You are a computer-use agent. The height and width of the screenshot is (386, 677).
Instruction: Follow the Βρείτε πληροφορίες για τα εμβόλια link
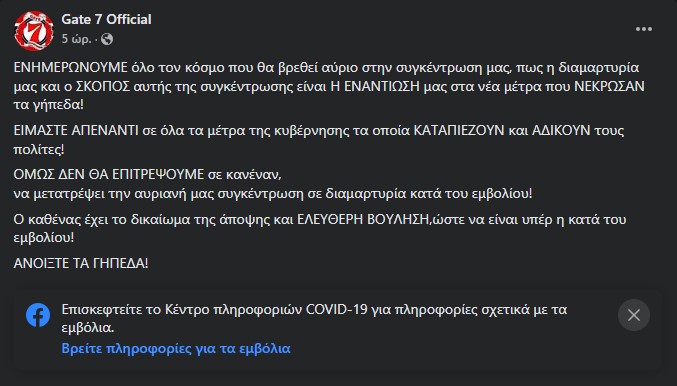pyautogui.click(x=176, y=348)
